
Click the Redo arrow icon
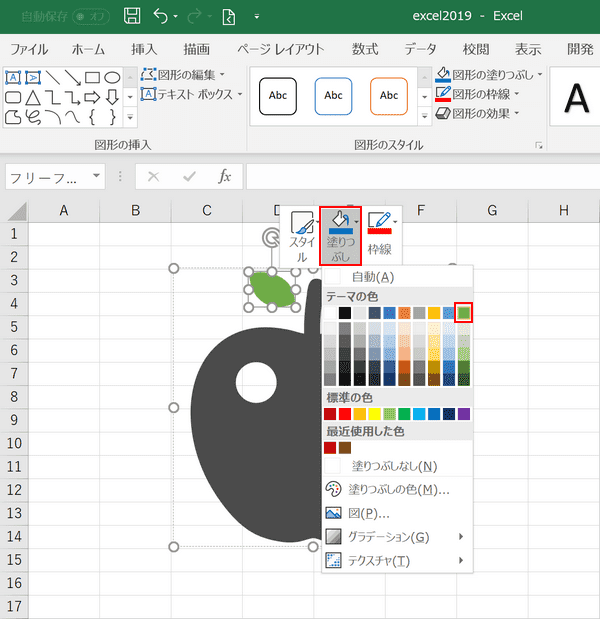[195, 16]
